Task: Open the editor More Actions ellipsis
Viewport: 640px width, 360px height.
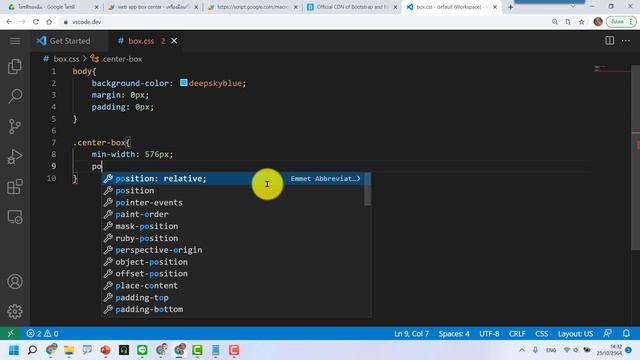Action: click(x=626, y=41)
